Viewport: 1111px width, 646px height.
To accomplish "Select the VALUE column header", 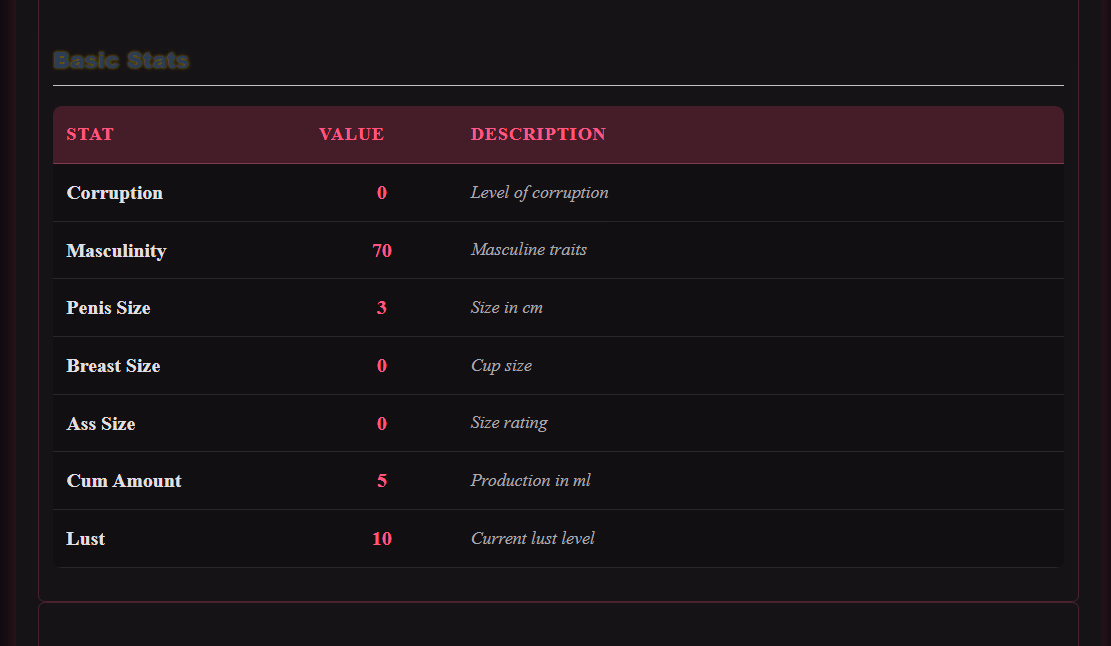I will (x=351, y=135).
